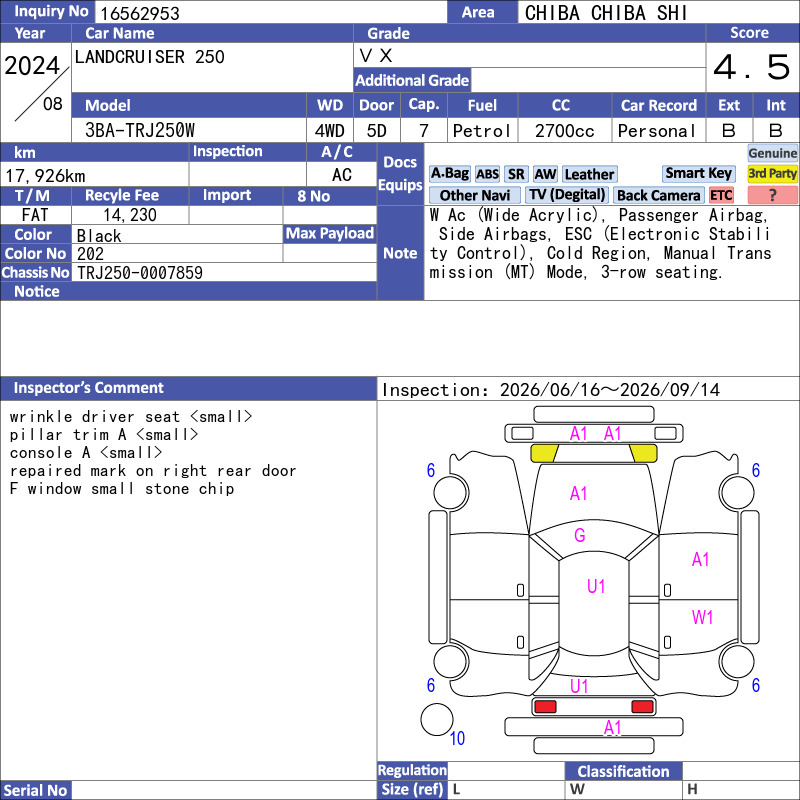This screenshot has height=800, width=800.
Task: Click the Smart Key badge
Action: coord(698,173)
